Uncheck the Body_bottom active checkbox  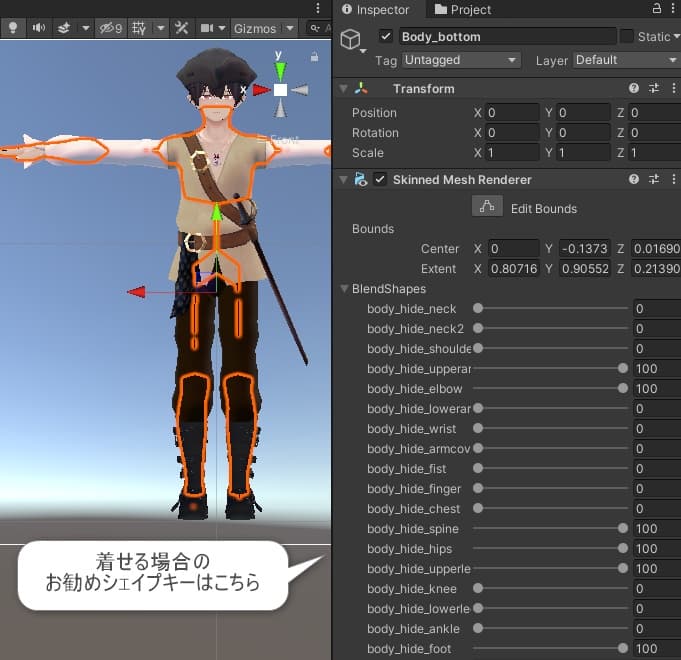point(386,37)
